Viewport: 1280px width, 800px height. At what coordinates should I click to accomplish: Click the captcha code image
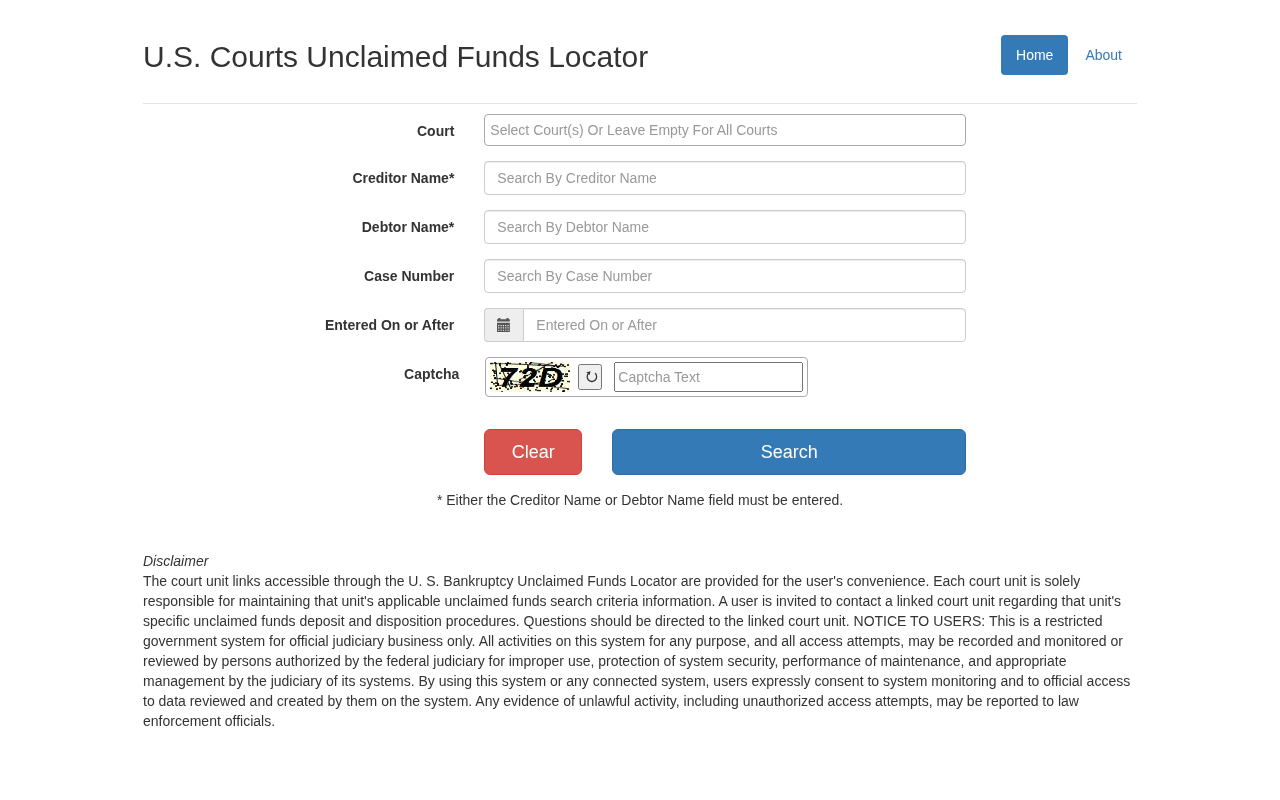coord(530,377)
